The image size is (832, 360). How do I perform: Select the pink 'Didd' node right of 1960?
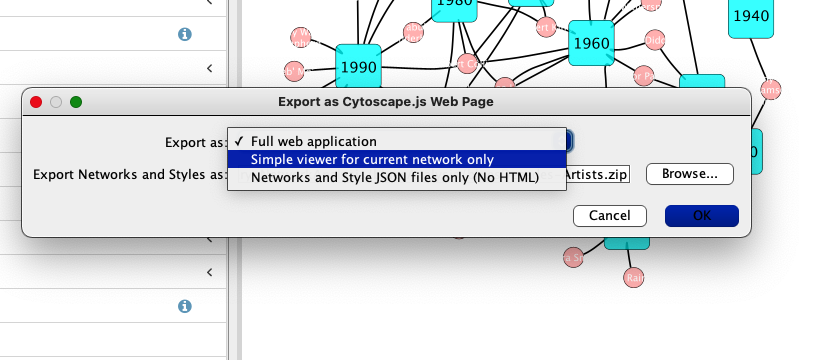[655, 40]
